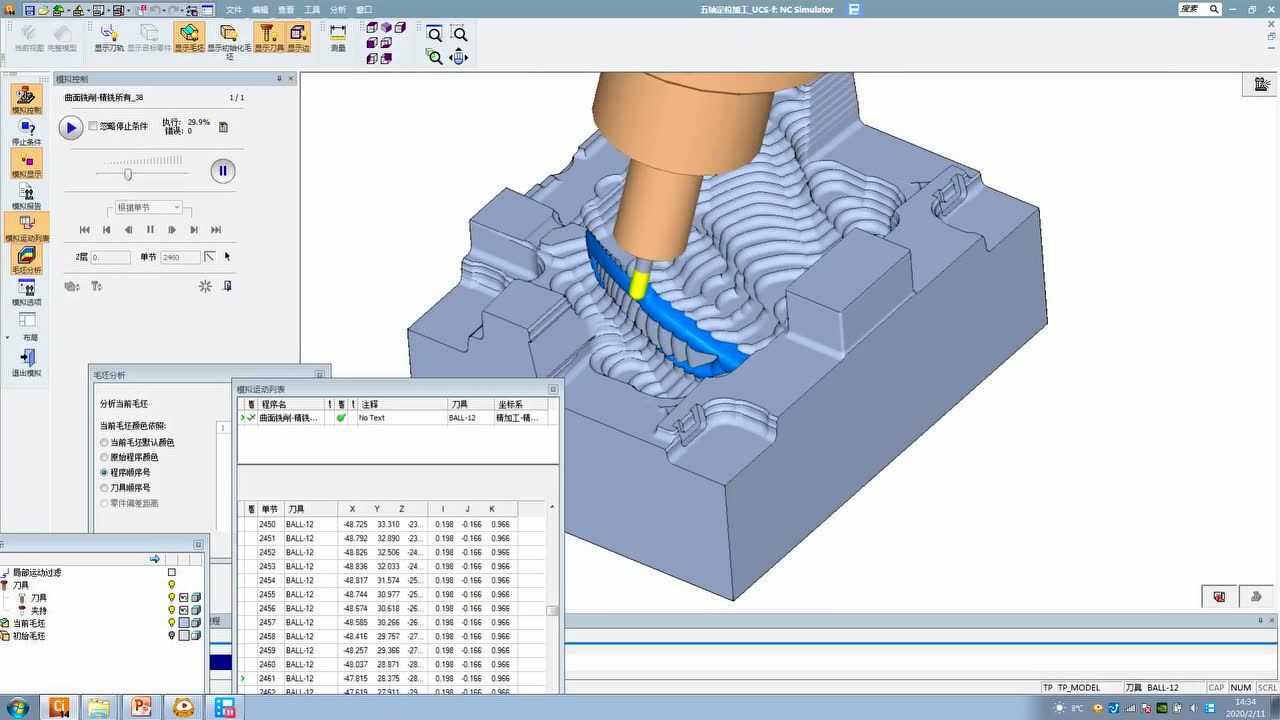Click the PowerPoint icon in the taskbar
The height and width of the screenshot is (720, 1280).
[x=141, y=708]
